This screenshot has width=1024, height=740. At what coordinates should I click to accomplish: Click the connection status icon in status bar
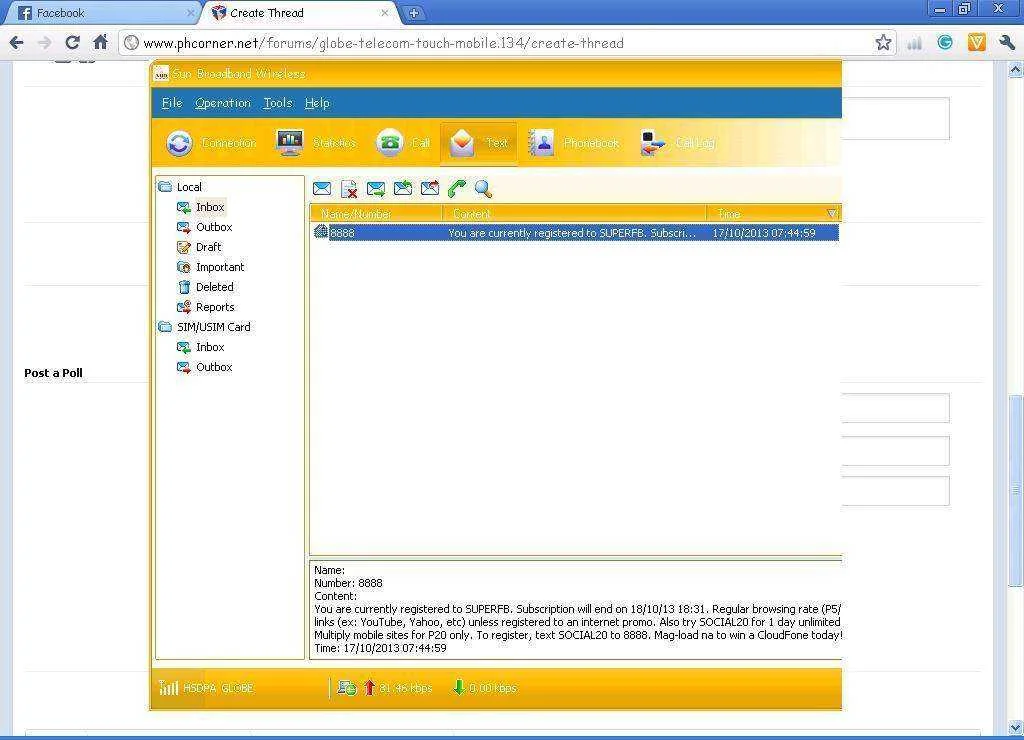(x=346, y=687)
